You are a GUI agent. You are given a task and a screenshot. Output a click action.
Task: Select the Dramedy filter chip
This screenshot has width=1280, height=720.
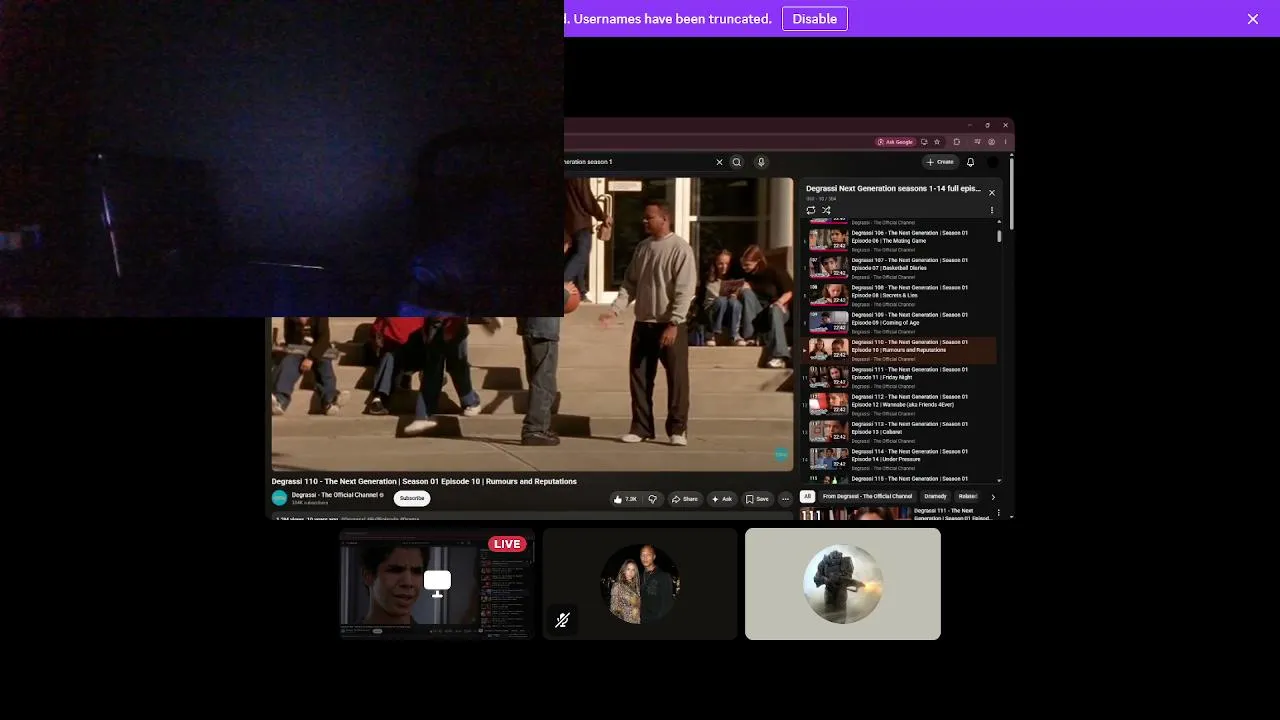coord(935,496)
